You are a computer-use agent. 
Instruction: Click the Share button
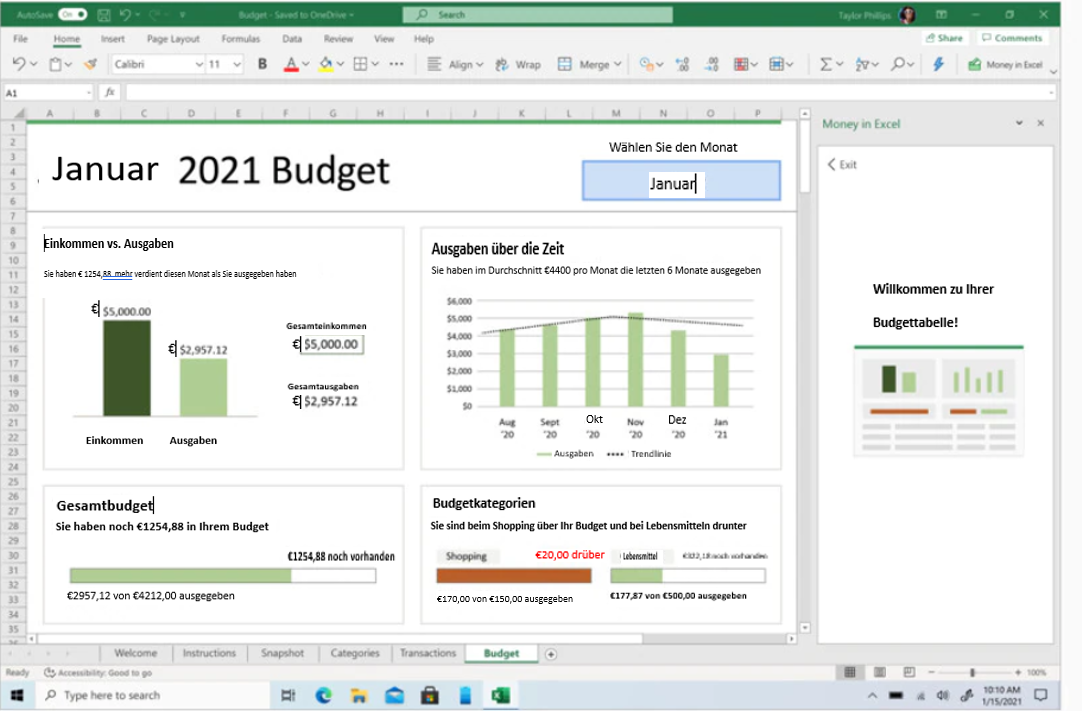tap(944, 38)
